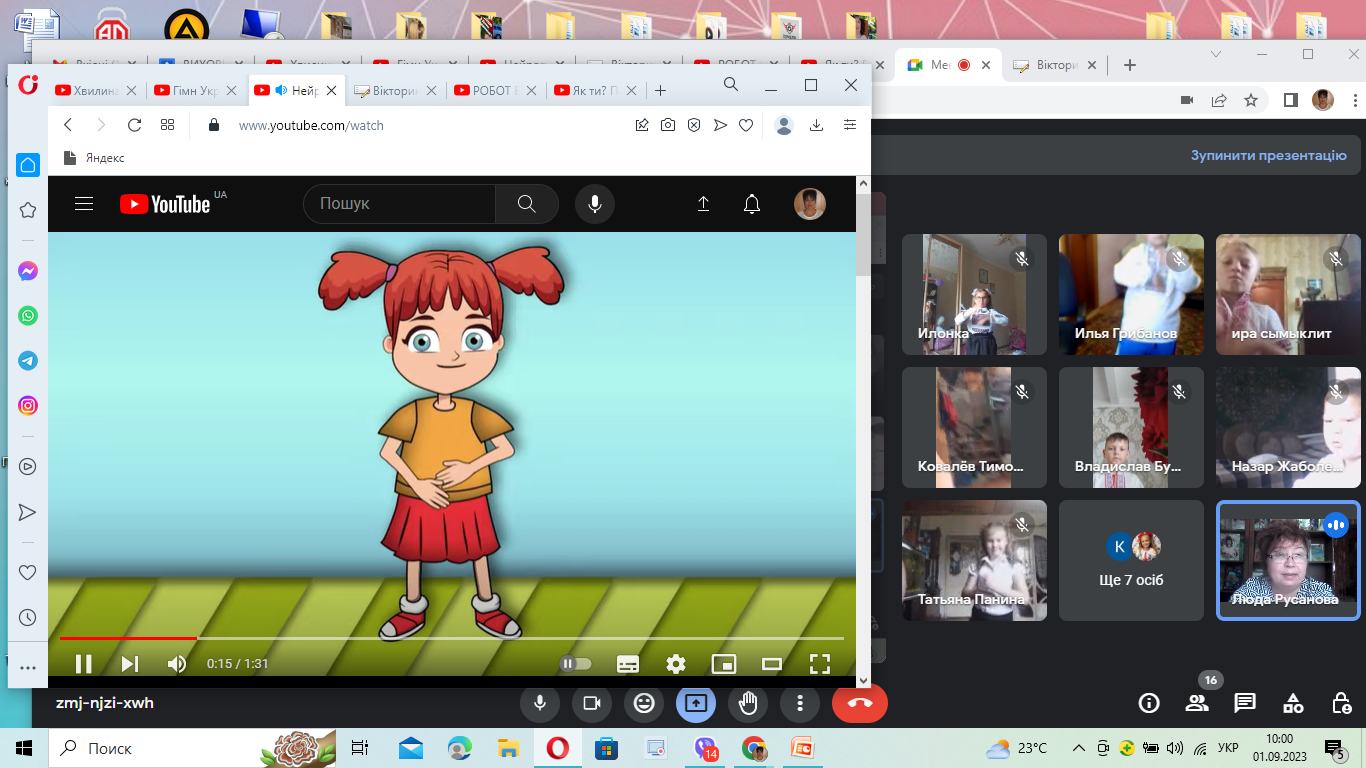Open Telegram in Opera sidebar
Viewport: 1366px width, 768px height.
[28, 361]
